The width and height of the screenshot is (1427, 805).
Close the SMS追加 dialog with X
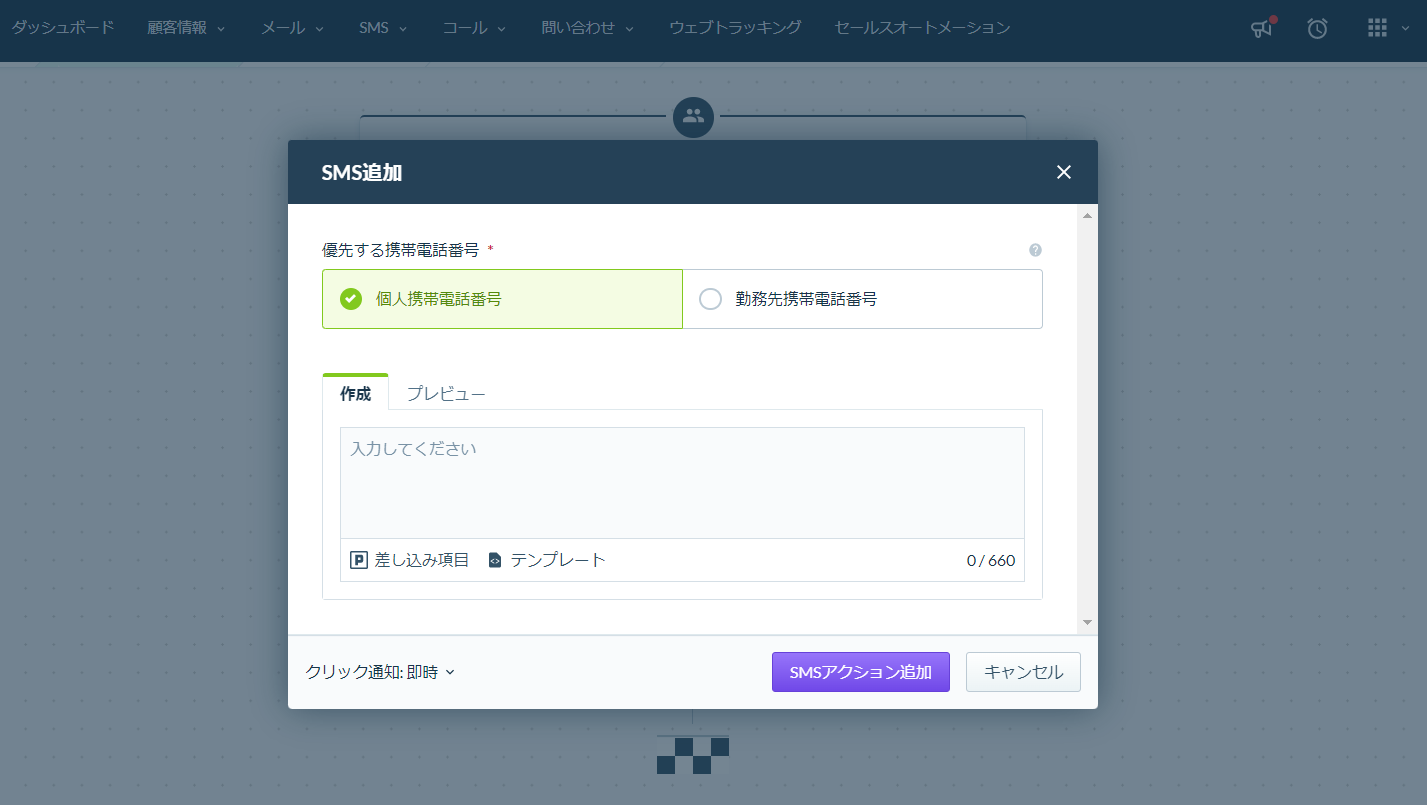[x=1063, y=172]
